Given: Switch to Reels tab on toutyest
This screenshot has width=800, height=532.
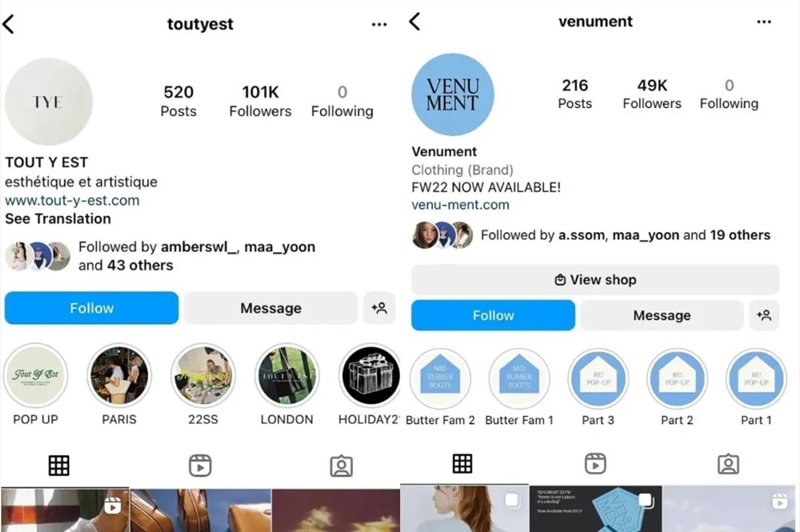Looking at the screenshot, I should (200, 466).
